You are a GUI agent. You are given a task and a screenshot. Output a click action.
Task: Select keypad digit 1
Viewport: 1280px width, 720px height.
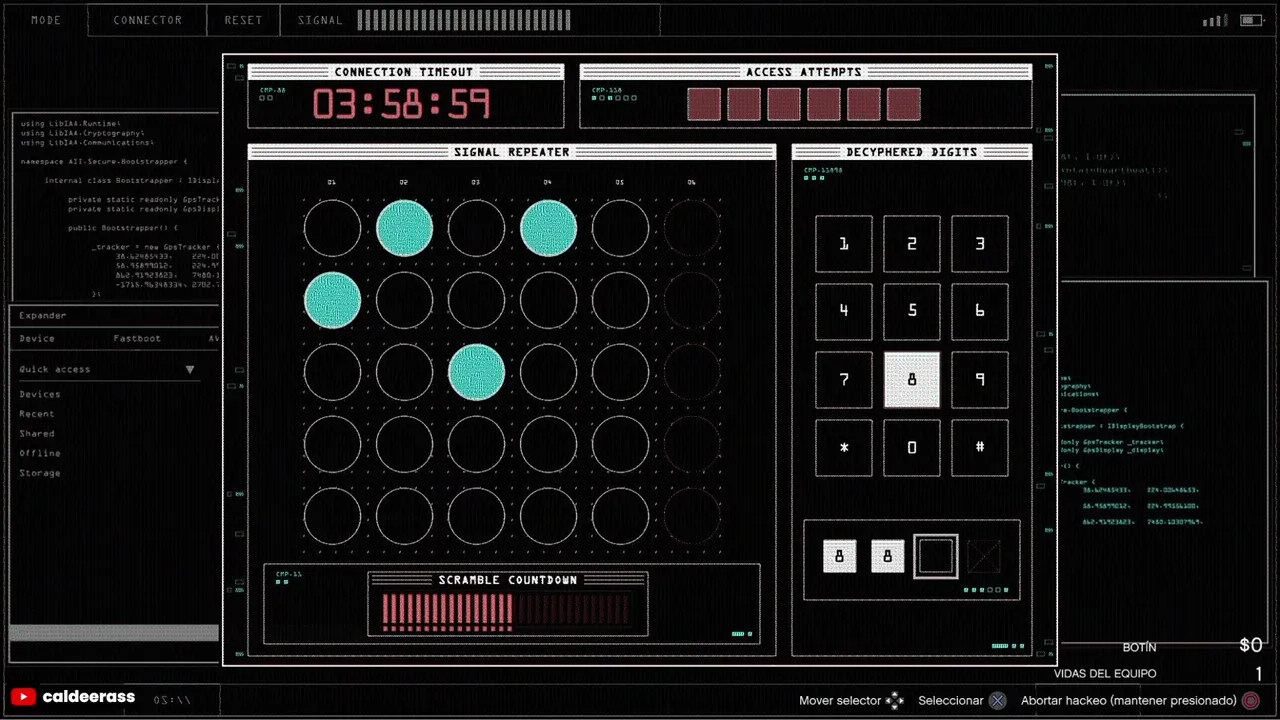tap(844, 244)
